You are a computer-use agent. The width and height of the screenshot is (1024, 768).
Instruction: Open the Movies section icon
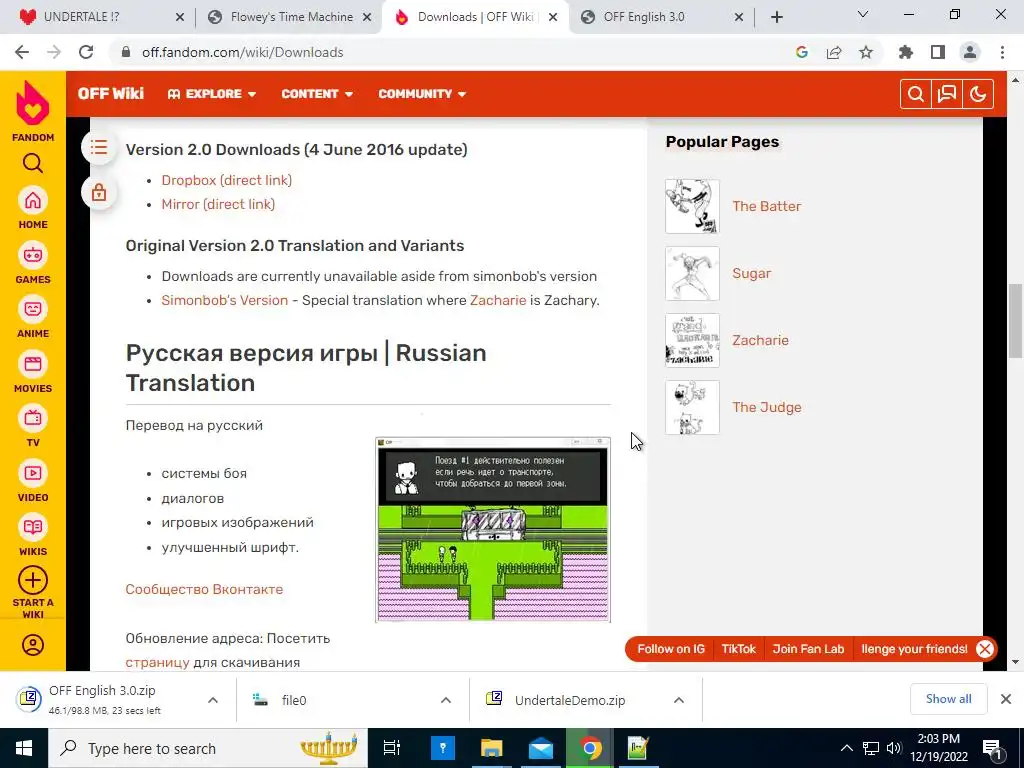point(33,364)
